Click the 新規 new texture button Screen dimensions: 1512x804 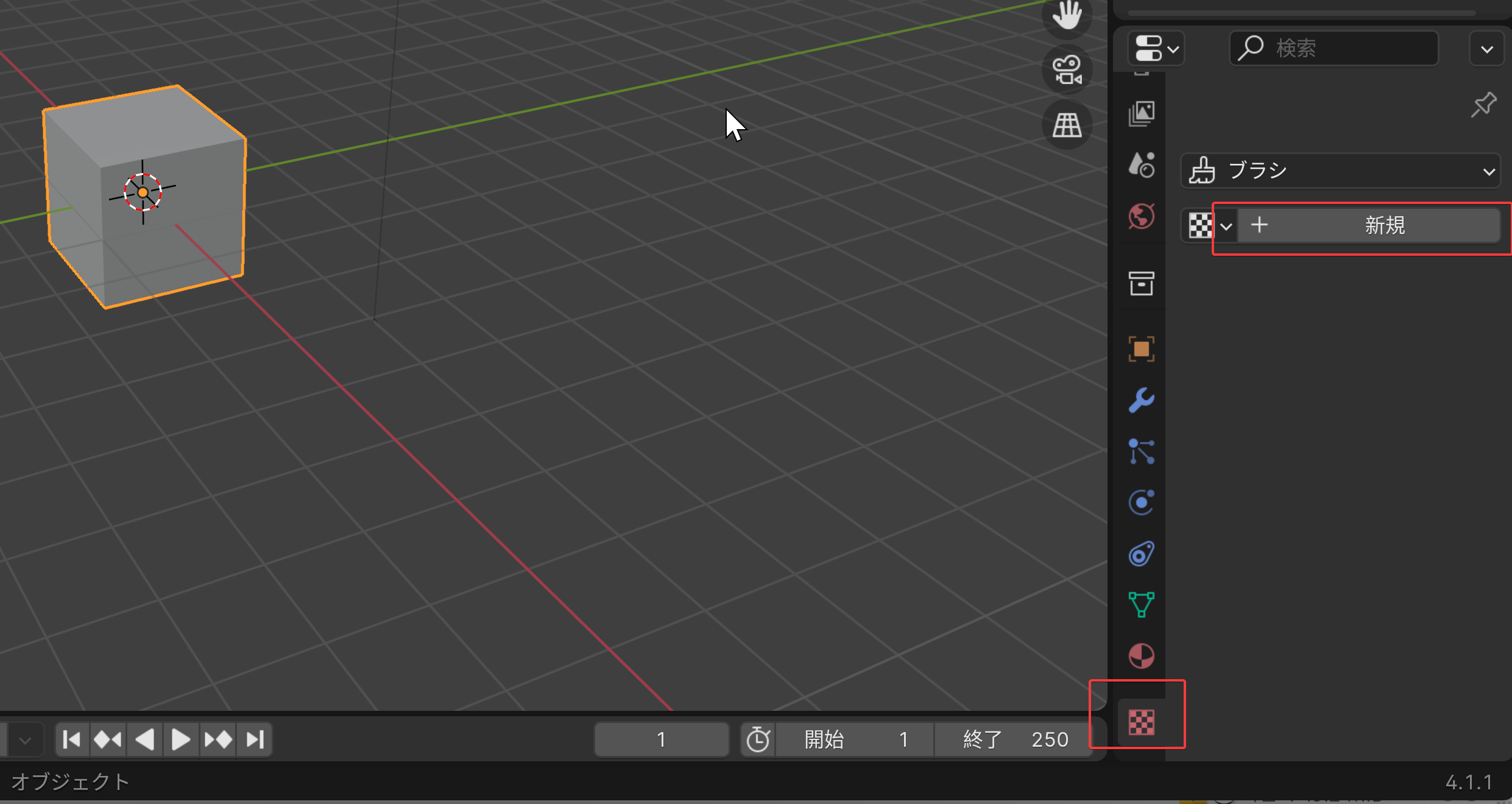pyautogui.click(x=1369, y=225)
